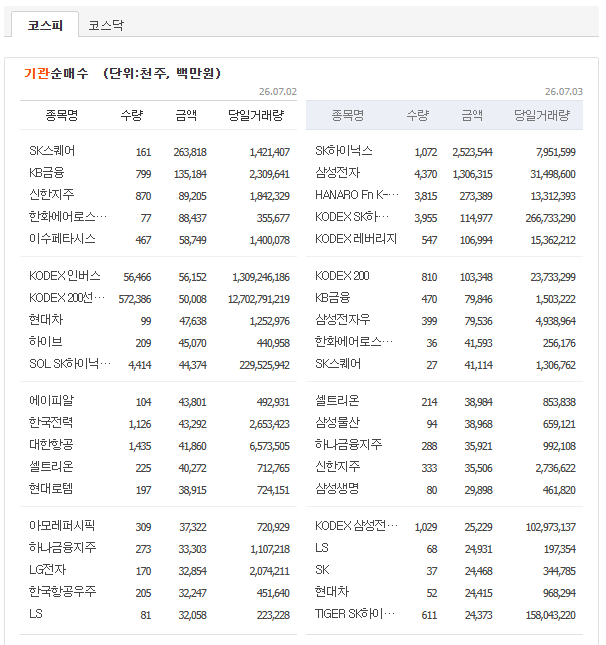Open the 한국전력 stock link
Viewport: 606px width, 645px height.
51,422
